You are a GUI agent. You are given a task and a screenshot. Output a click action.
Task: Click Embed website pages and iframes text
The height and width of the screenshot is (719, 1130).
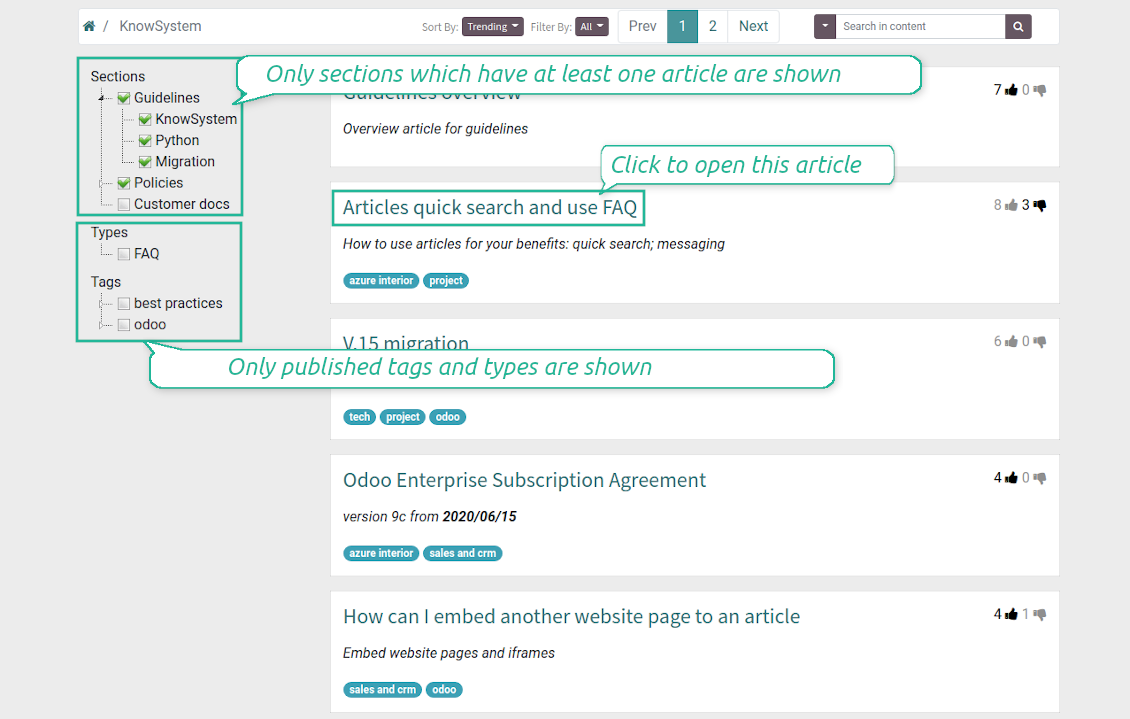tap(449, 653)
